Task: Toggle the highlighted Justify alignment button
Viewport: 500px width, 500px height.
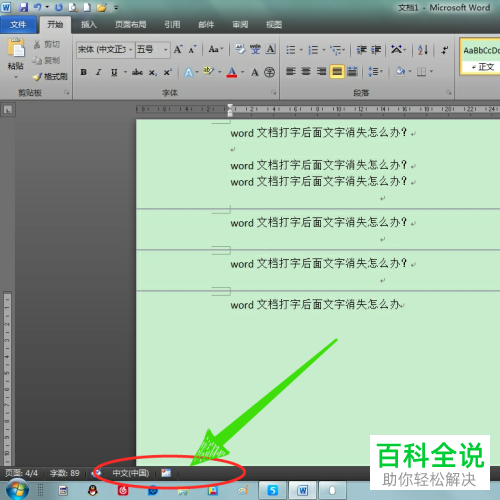Action: tap(337, 71)
